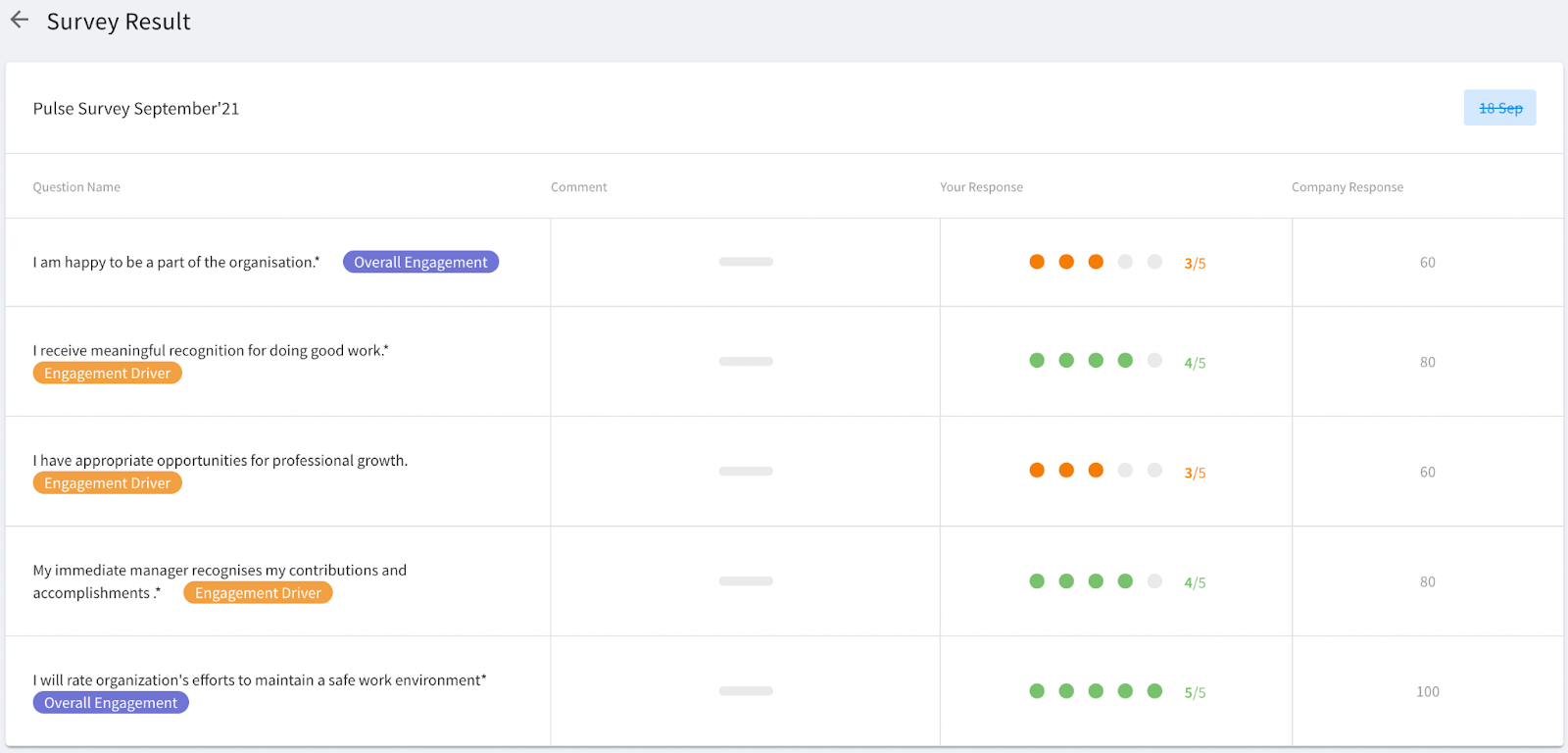1568x753 pixels.
Task: Click the 5/5 score in safe work environment row
Action: tap(1195, 692)
